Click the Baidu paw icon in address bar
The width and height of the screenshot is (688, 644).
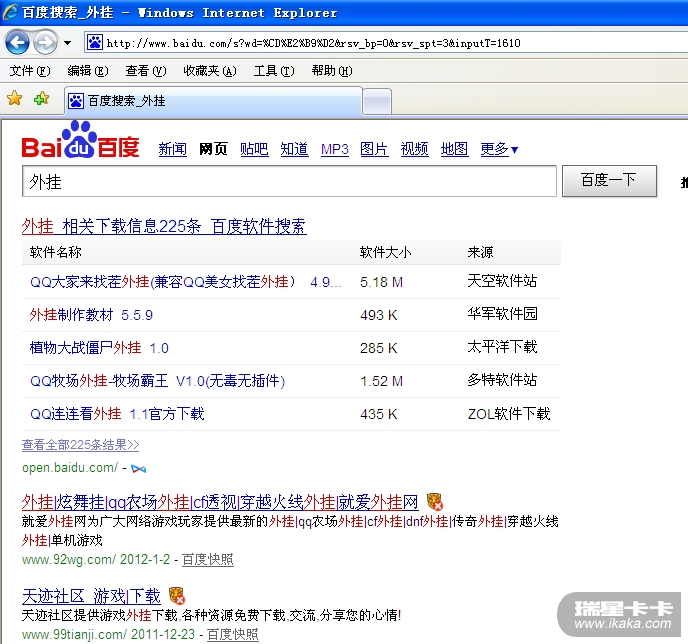click(x=94, y=43)
